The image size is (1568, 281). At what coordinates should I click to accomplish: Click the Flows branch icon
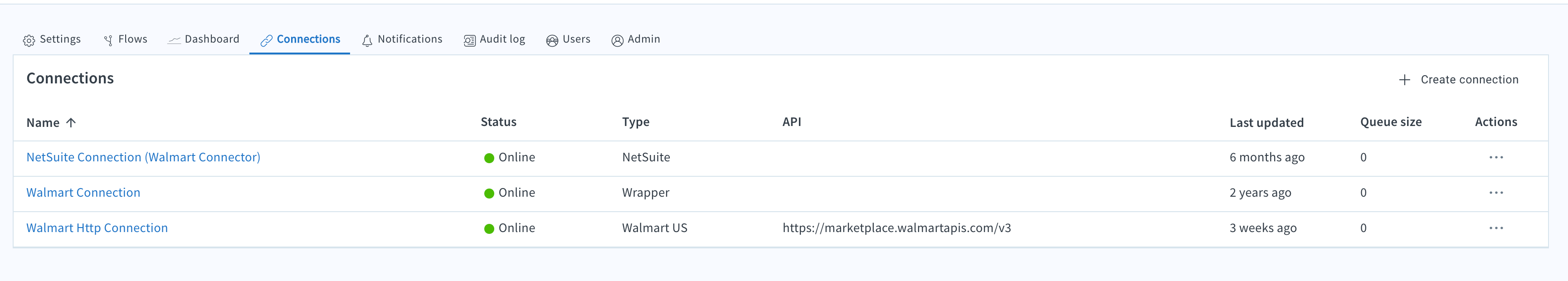pyautogui.click(x=108, y=40)
